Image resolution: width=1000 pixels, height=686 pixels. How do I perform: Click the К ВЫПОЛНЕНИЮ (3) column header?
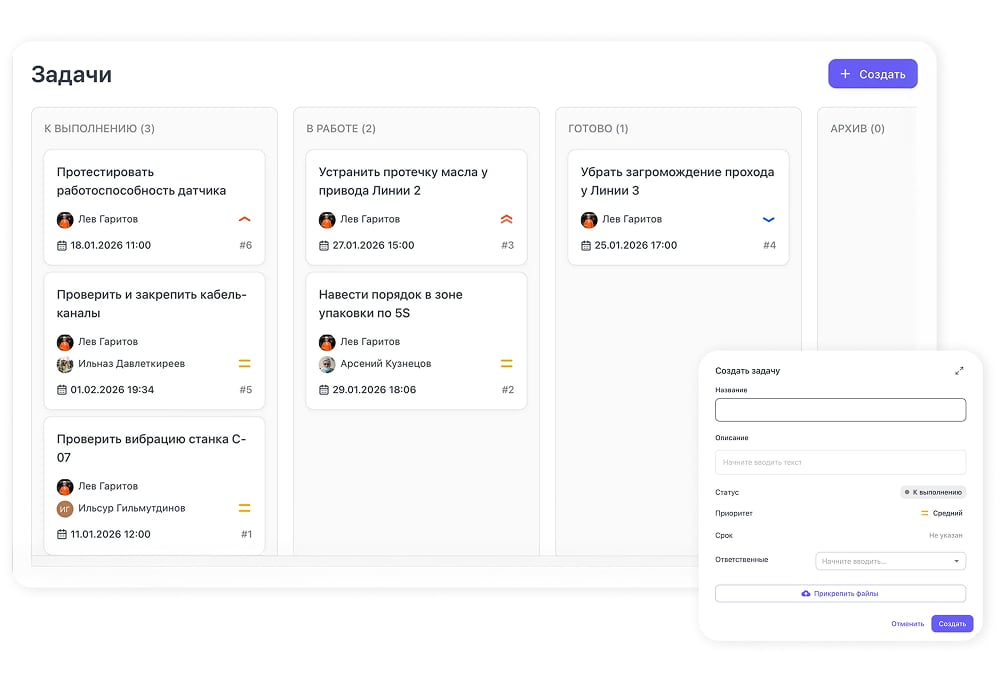tap(99, 129)
